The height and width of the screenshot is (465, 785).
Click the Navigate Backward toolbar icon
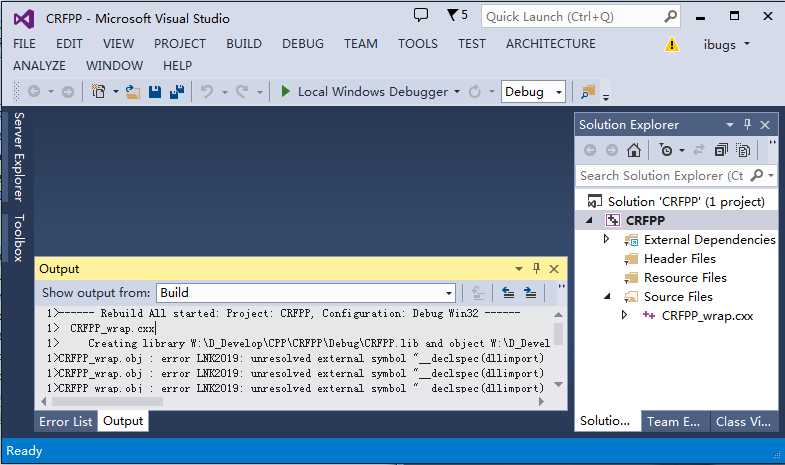click(x=34, y=92)
